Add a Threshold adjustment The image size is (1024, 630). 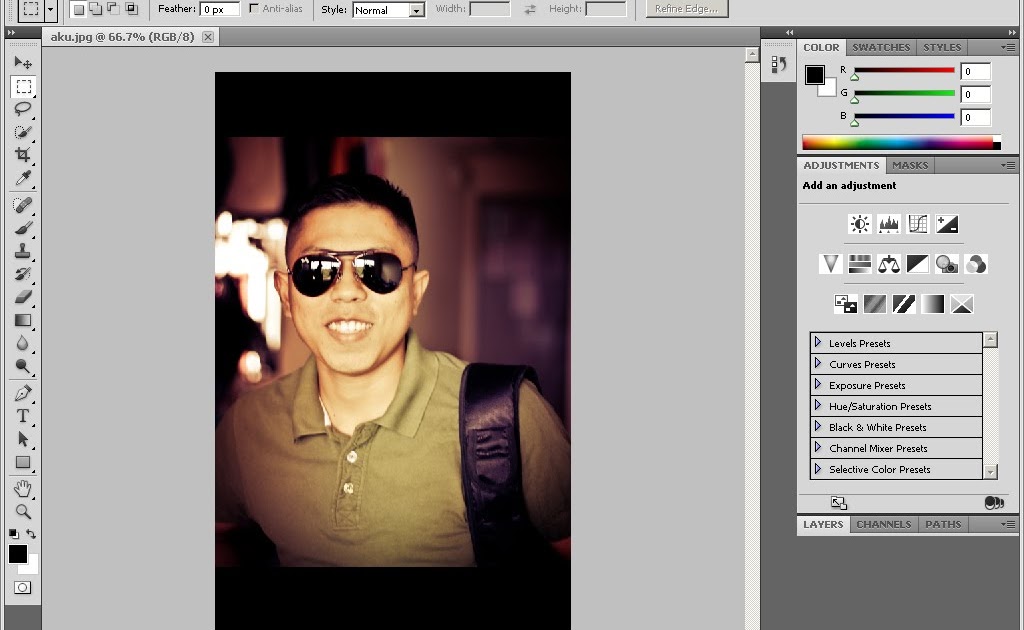coord(904,304)
